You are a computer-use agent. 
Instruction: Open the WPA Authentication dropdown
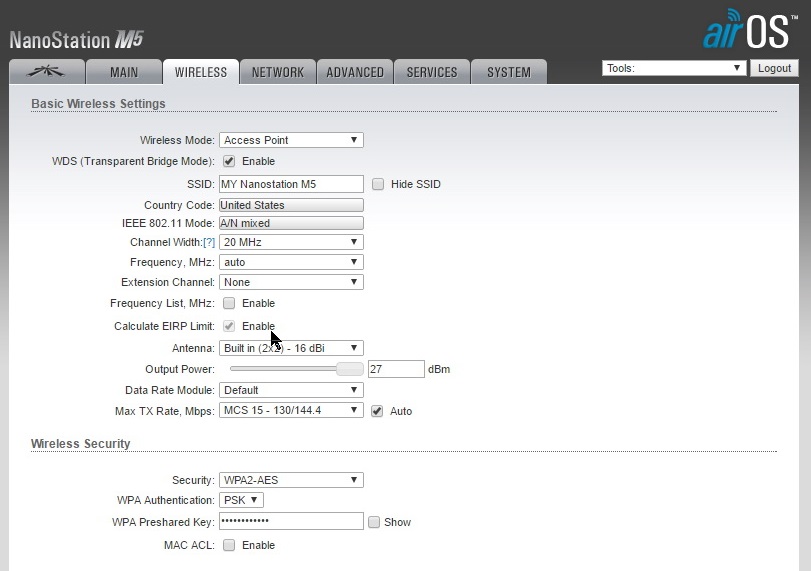point(242,500)
